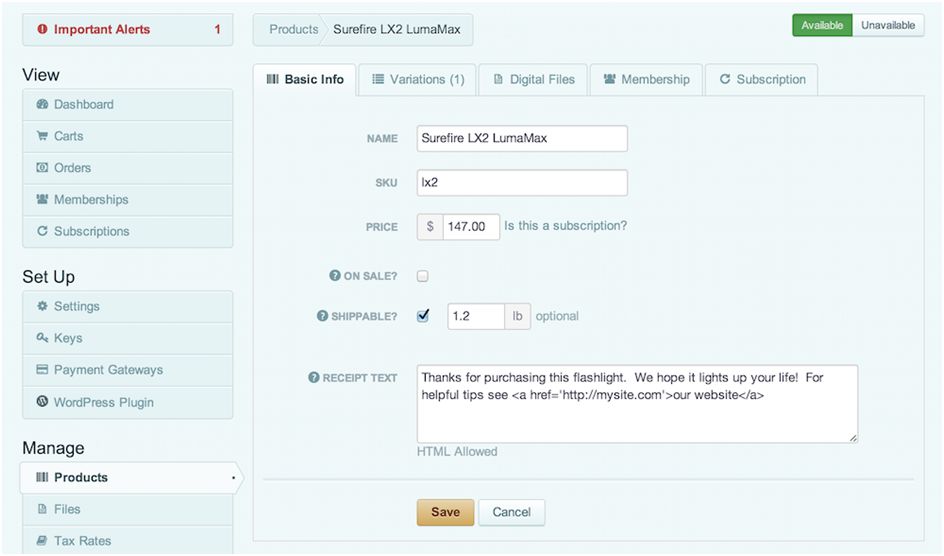Click the Dashboard icon in sidebar
This screenshot has height=556, width=944.
[42, 105]
